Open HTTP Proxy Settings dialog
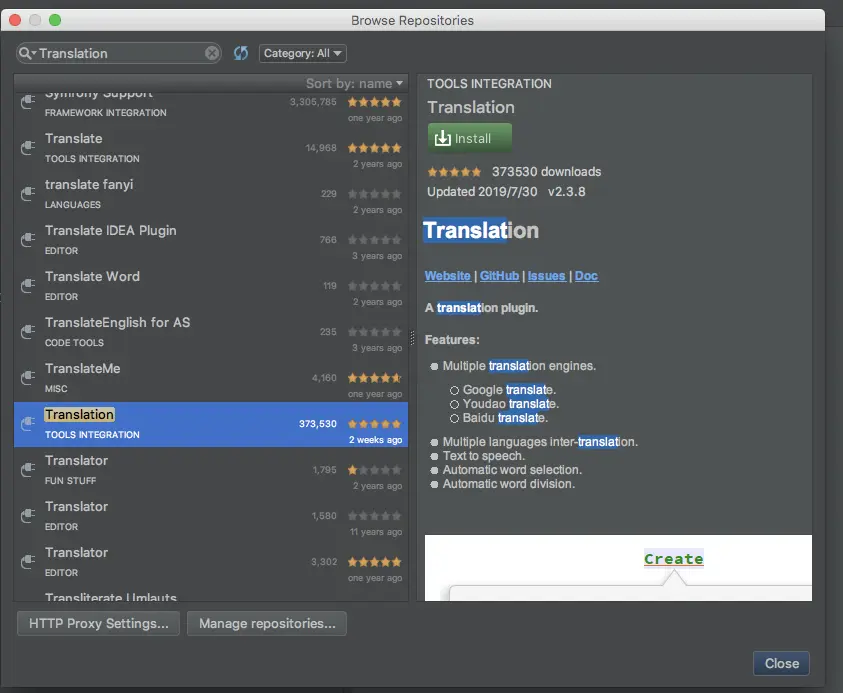 pos(98,624)
